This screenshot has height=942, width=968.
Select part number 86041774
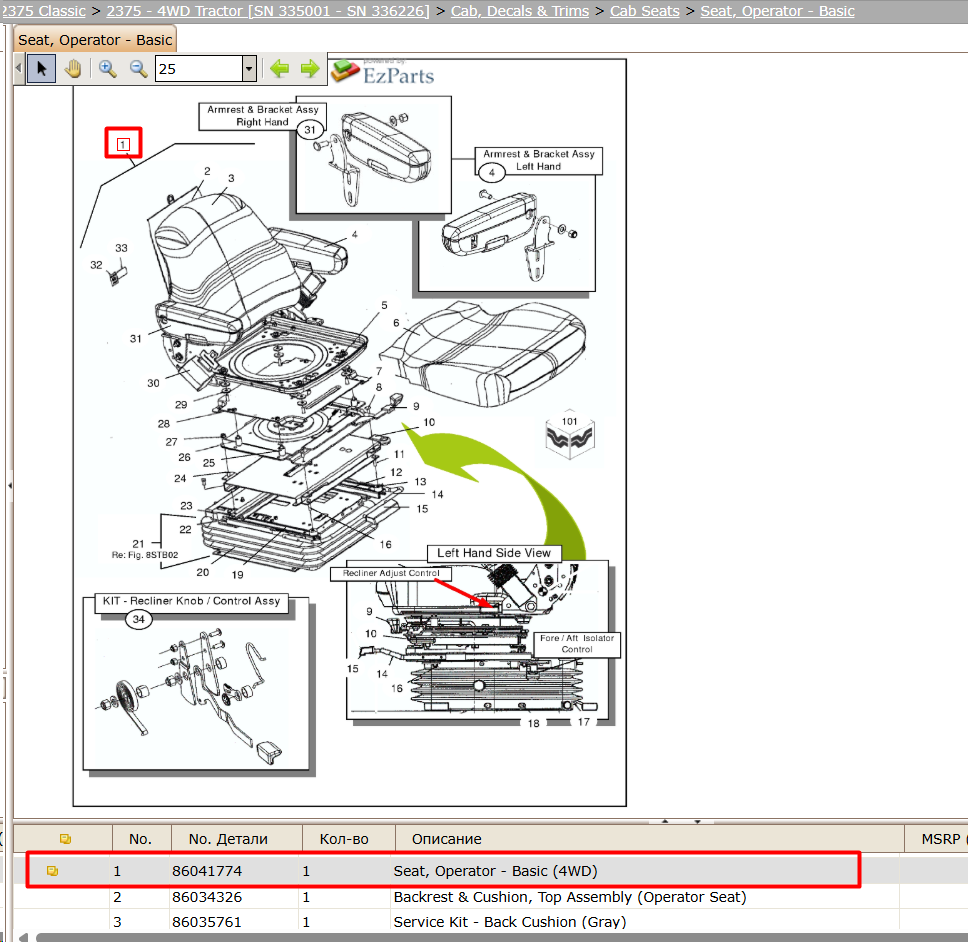(207, 871)
